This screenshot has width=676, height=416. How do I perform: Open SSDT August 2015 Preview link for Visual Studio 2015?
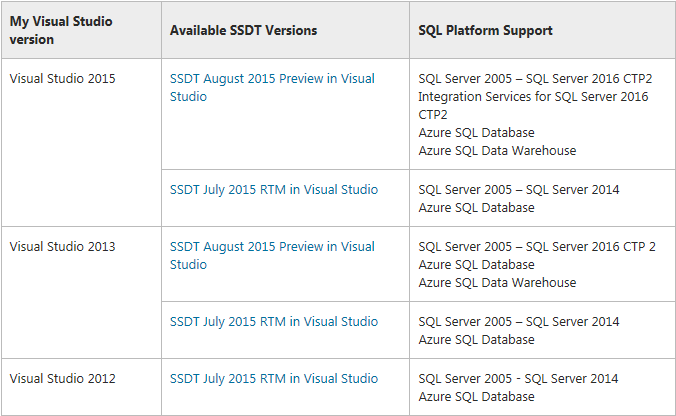click(x=272, y=88)
